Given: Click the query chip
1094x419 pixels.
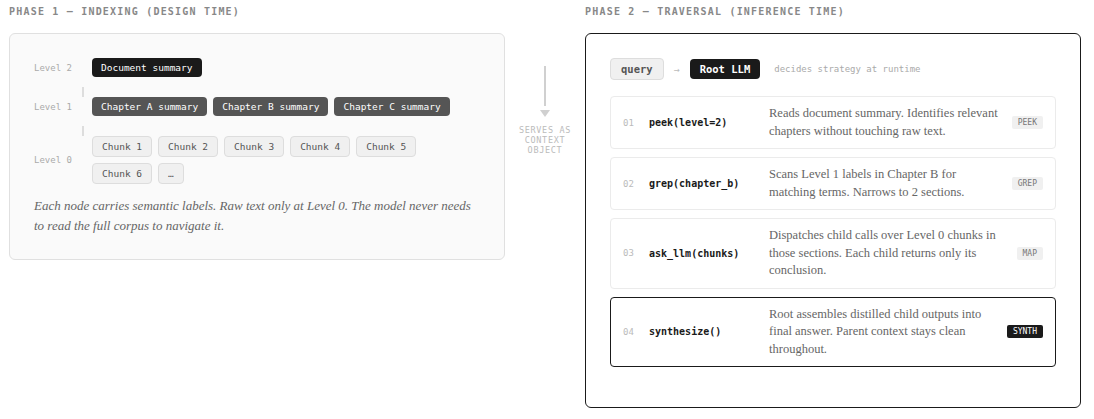Looking at the screenshot, I should (637, 70).
